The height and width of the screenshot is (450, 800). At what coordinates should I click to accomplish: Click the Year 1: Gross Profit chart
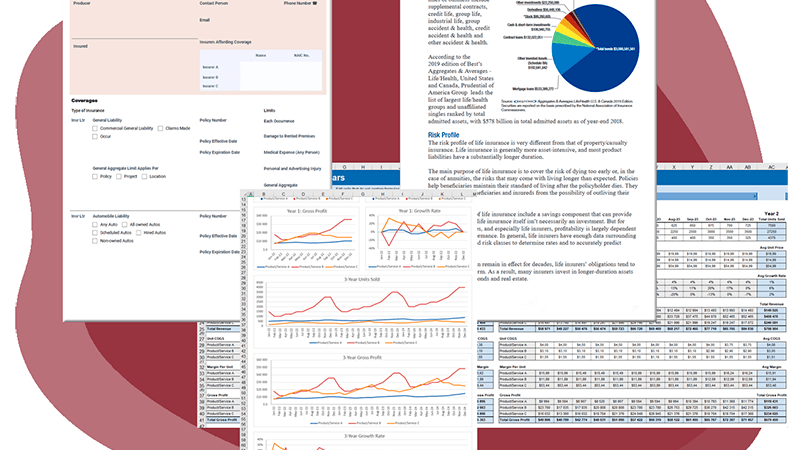point(307,238)
